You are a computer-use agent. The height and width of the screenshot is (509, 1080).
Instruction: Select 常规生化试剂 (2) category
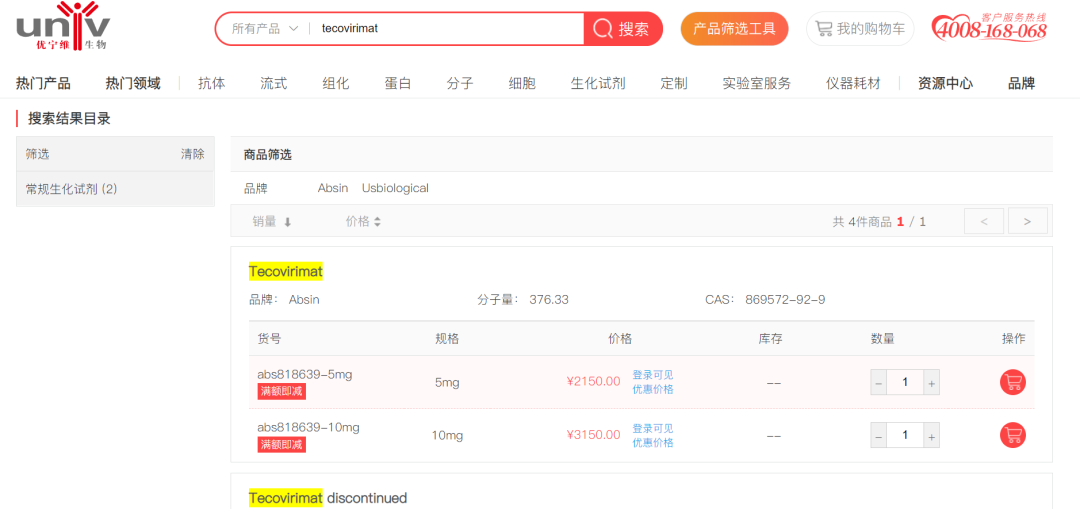pos(71,189)
